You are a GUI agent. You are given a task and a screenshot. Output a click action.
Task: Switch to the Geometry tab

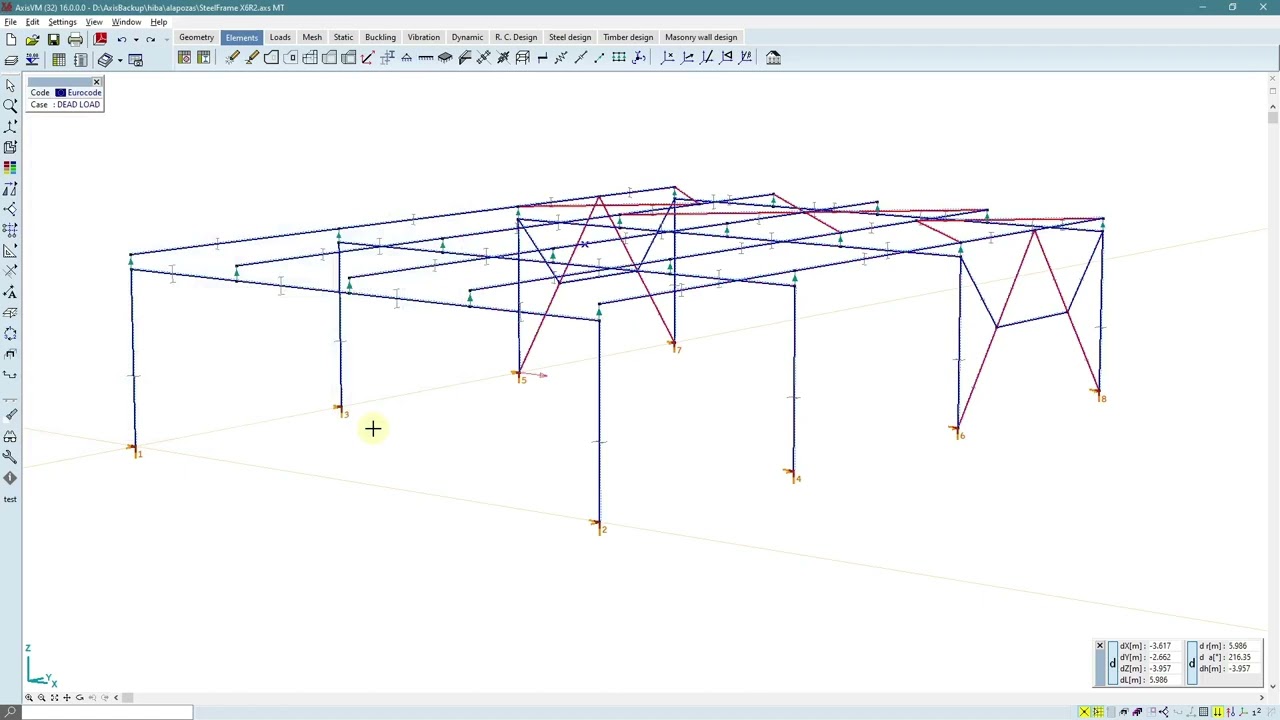click(196, 37)
